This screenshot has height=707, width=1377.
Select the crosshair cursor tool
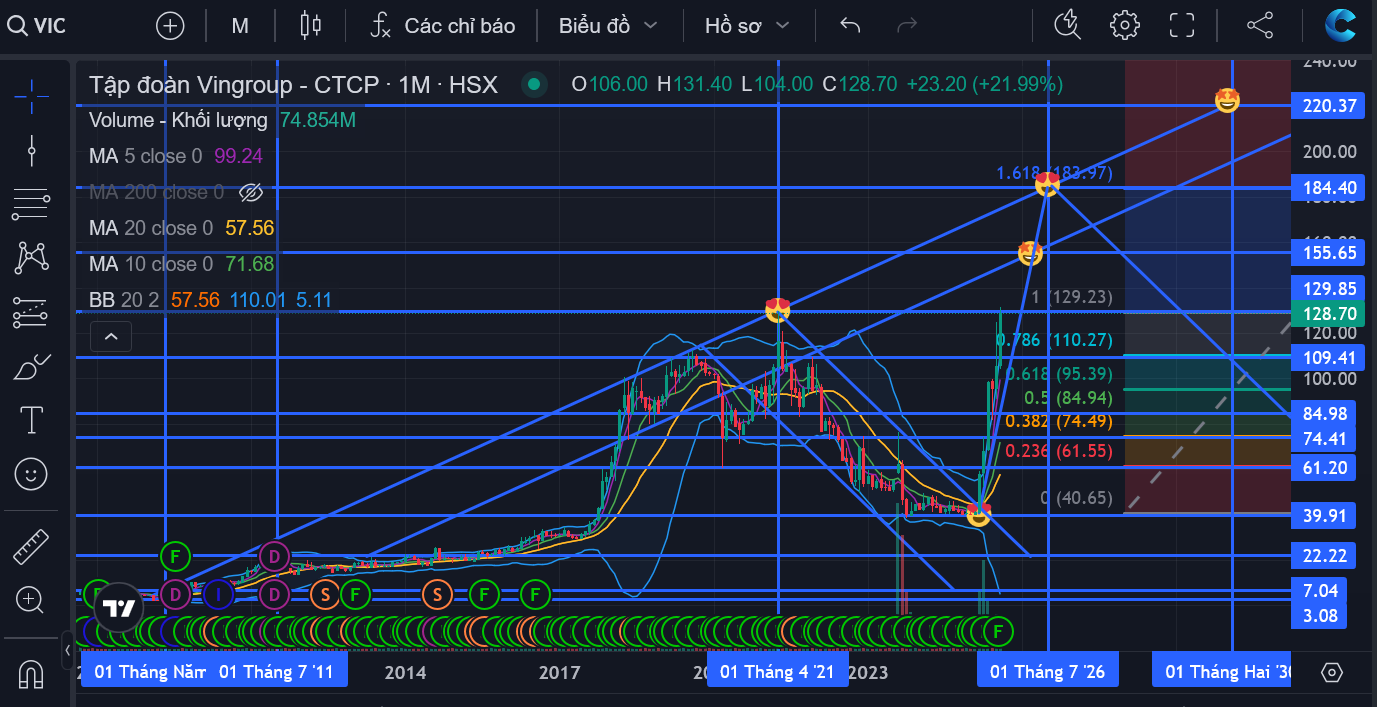[x=31, y=96]
